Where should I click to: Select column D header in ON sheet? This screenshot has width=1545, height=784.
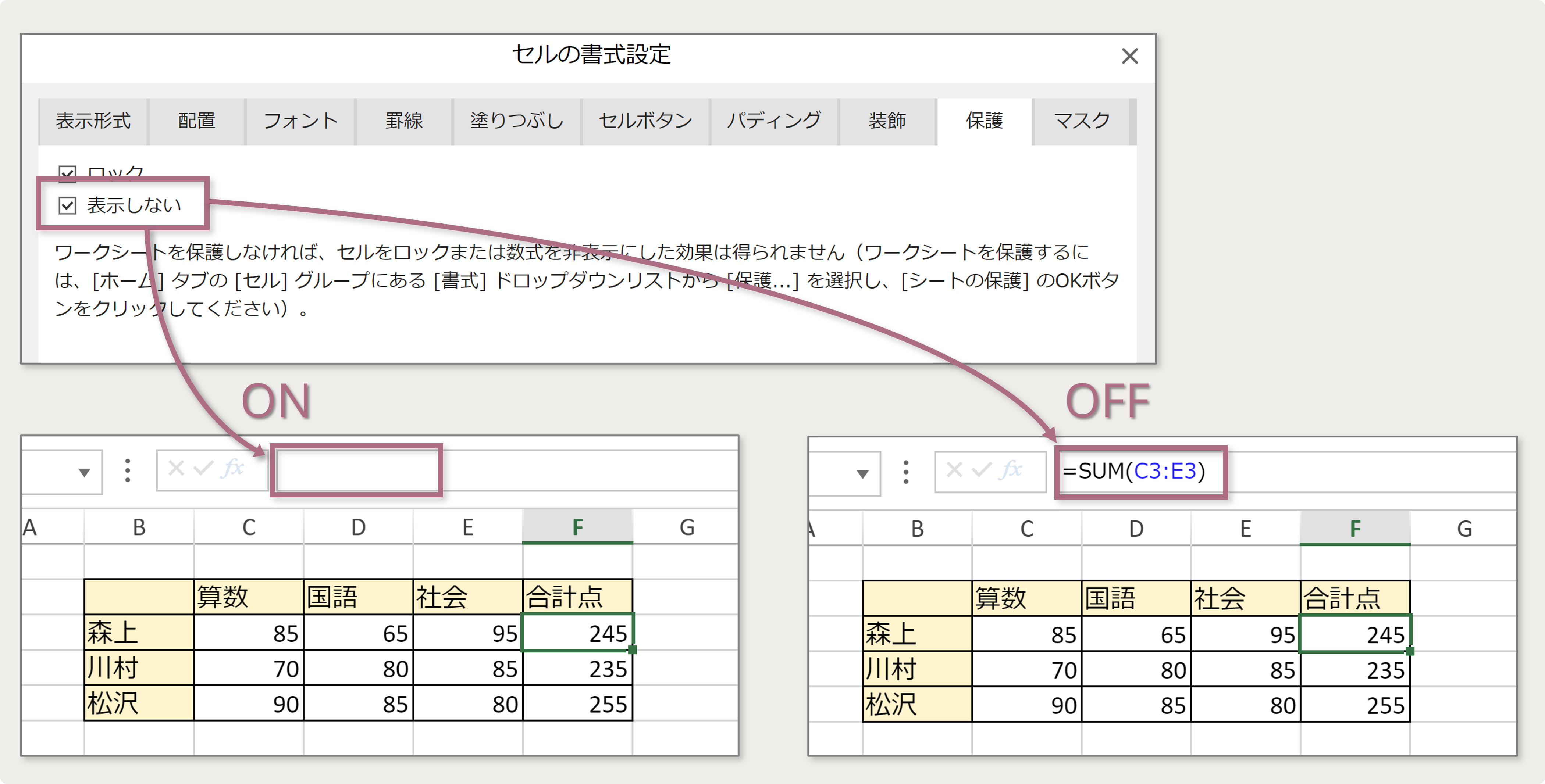point(358,527)
